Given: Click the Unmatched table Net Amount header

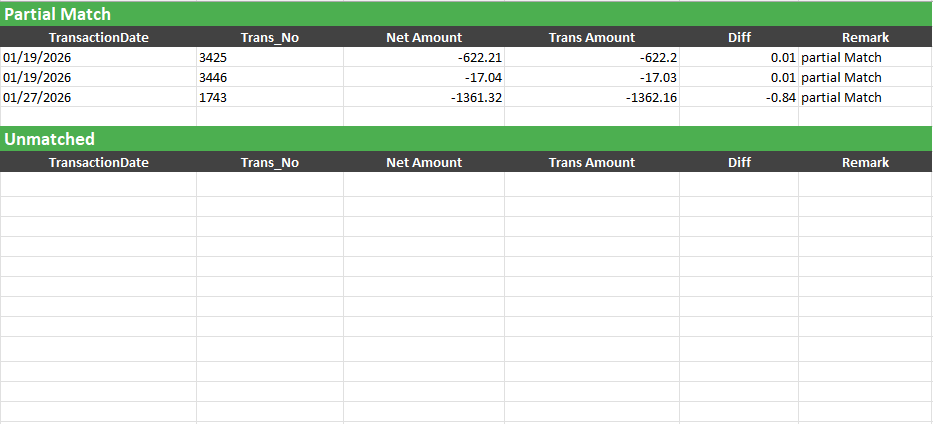Looking at the screenshot, I should click(424, 162).
